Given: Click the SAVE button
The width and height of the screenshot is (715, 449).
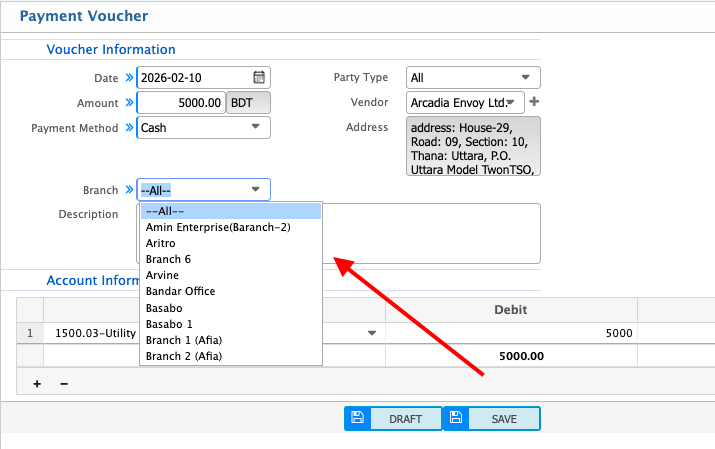Looking at the screenshot, I should point(504,419).
